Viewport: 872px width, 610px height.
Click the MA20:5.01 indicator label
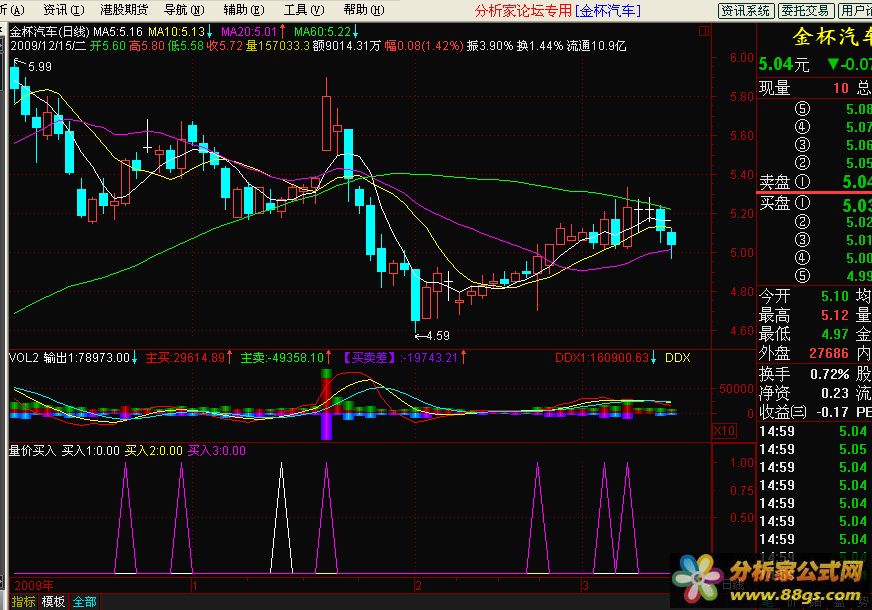[x=249, y=32]
